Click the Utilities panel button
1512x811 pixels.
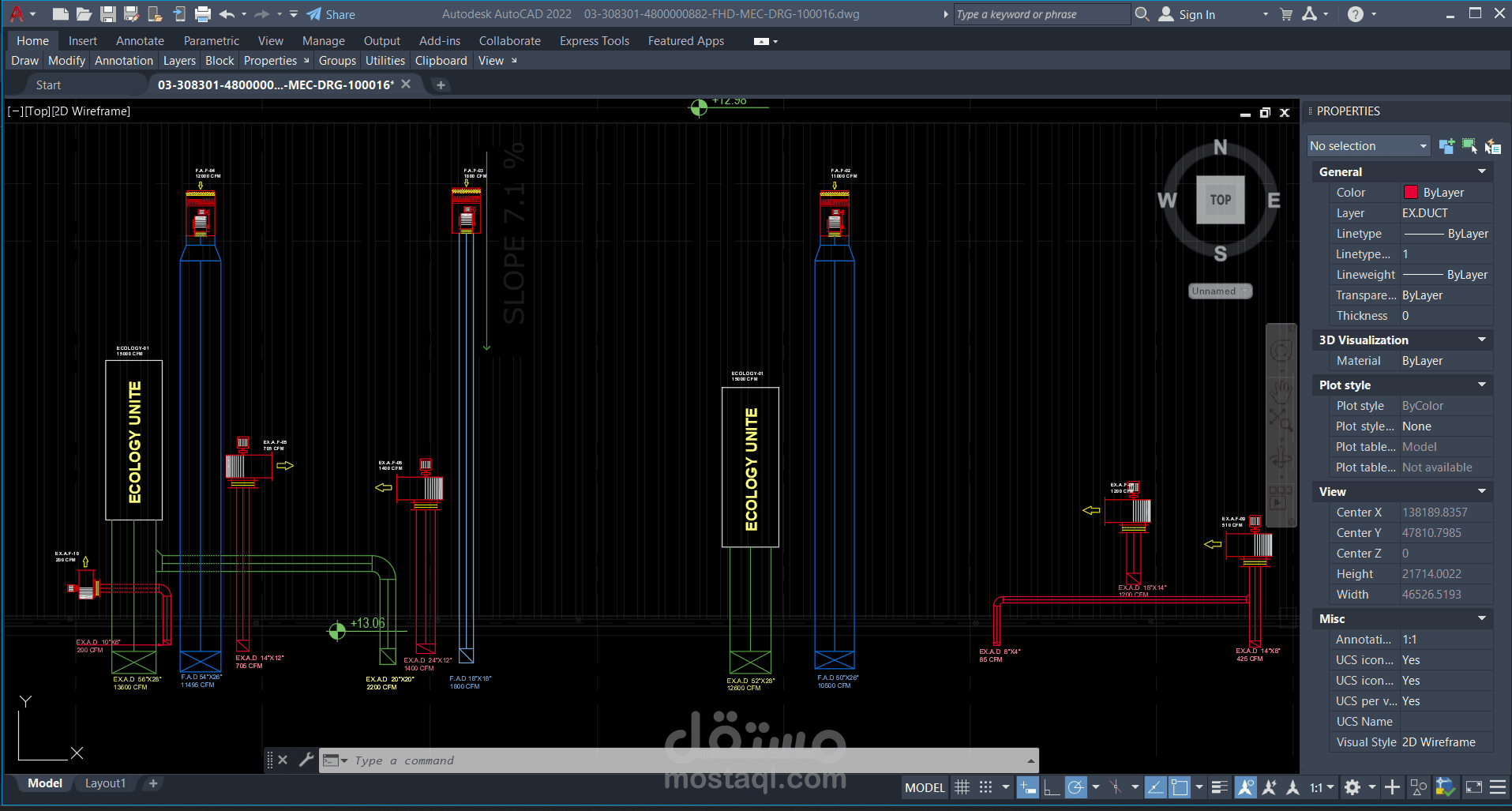(x=385, y=61)
